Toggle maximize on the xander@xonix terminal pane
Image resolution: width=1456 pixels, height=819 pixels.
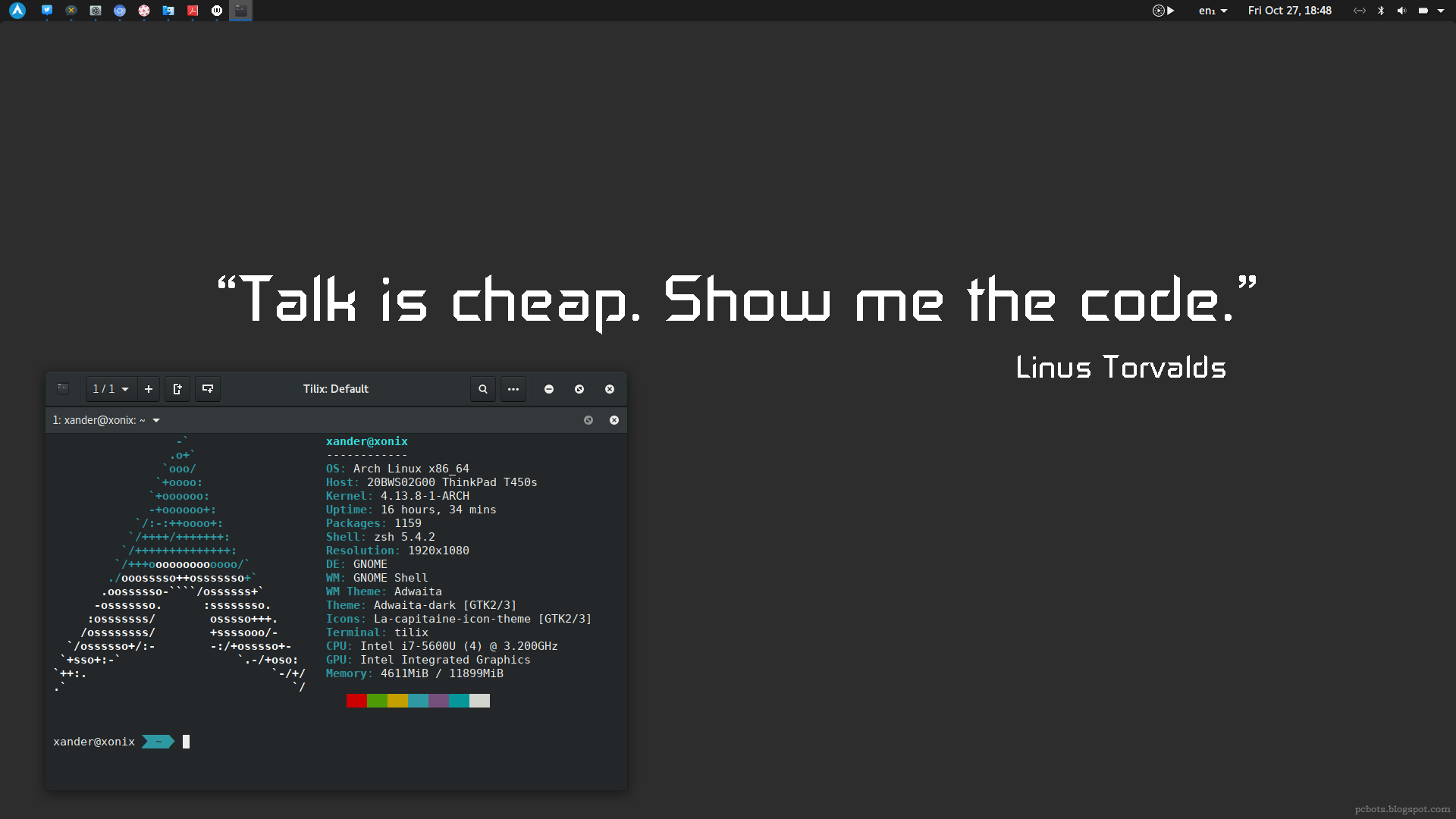click(588, 420)
